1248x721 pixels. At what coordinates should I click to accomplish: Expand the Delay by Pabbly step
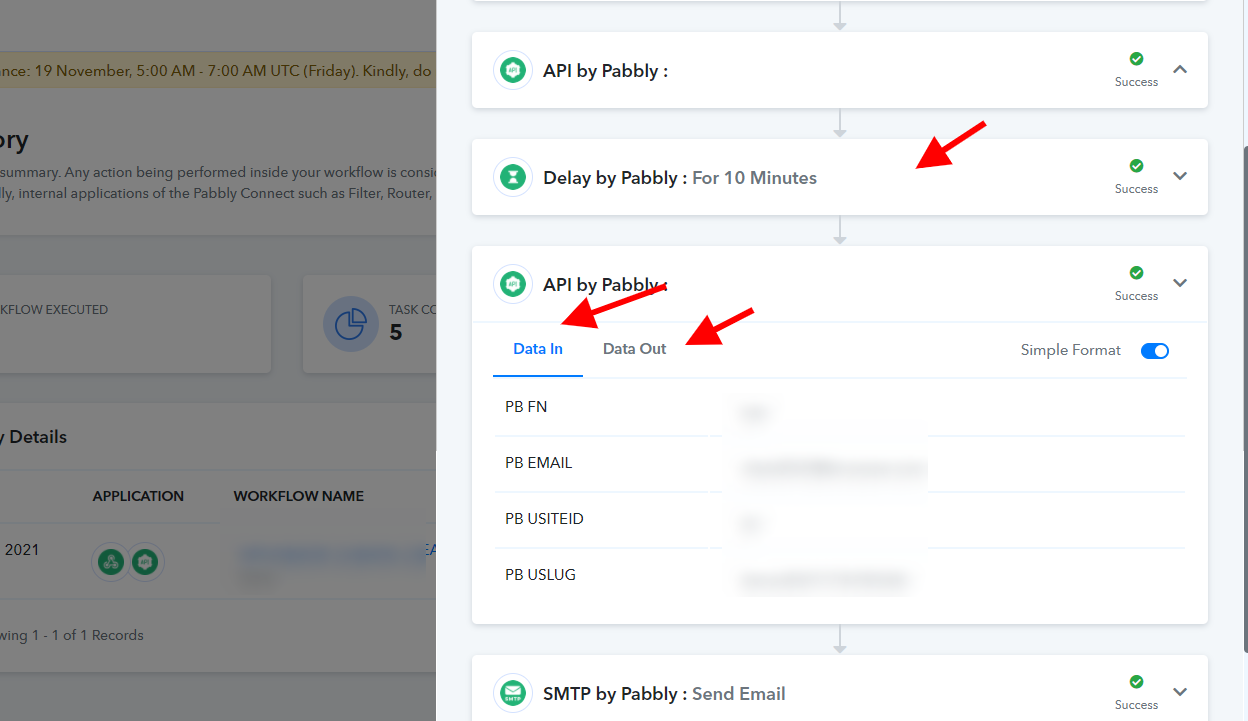click(x=1180, y=176)
